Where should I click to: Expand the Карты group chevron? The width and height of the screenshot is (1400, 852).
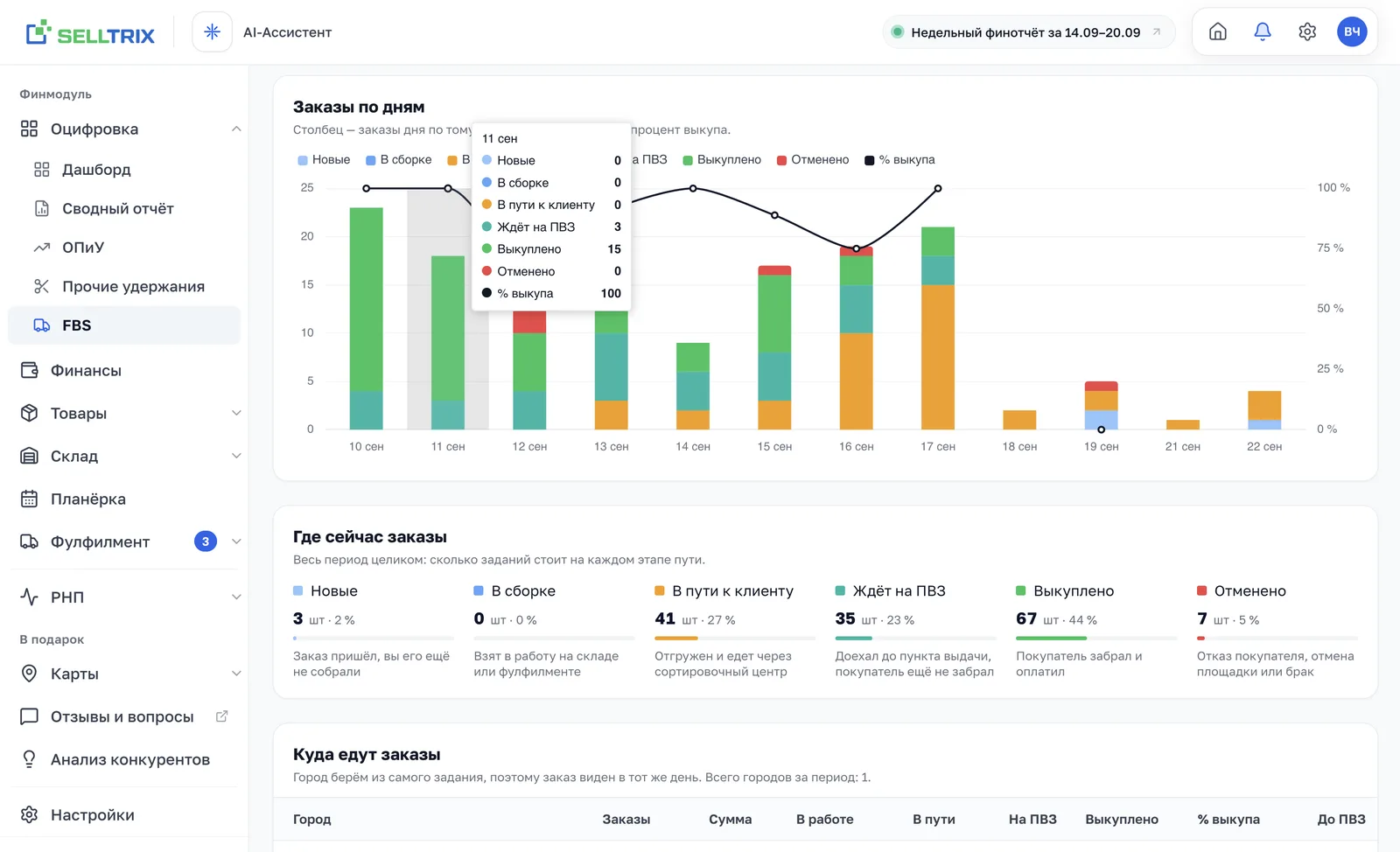coord(236,674)
